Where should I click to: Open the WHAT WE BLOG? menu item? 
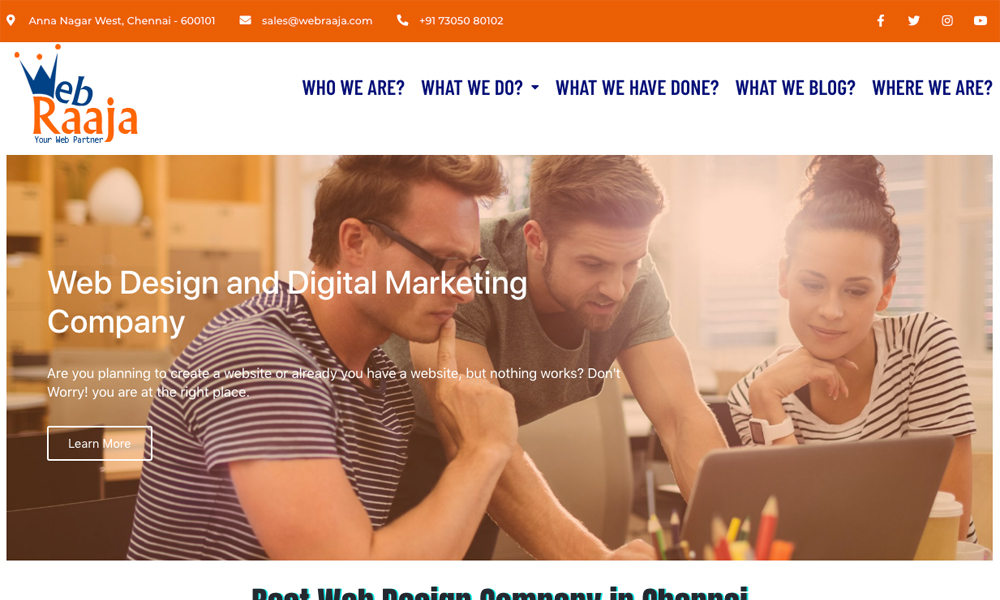[x=795, y=87]
